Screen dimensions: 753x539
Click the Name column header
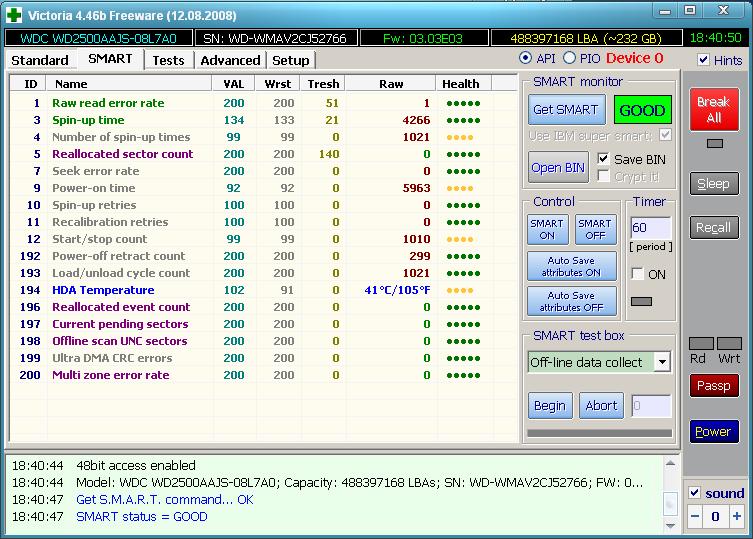[129, 84]
